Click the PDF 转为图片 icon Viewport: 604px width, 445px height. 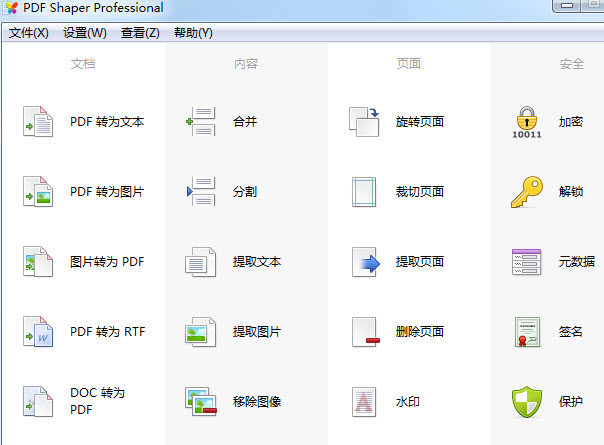point(38,192)
